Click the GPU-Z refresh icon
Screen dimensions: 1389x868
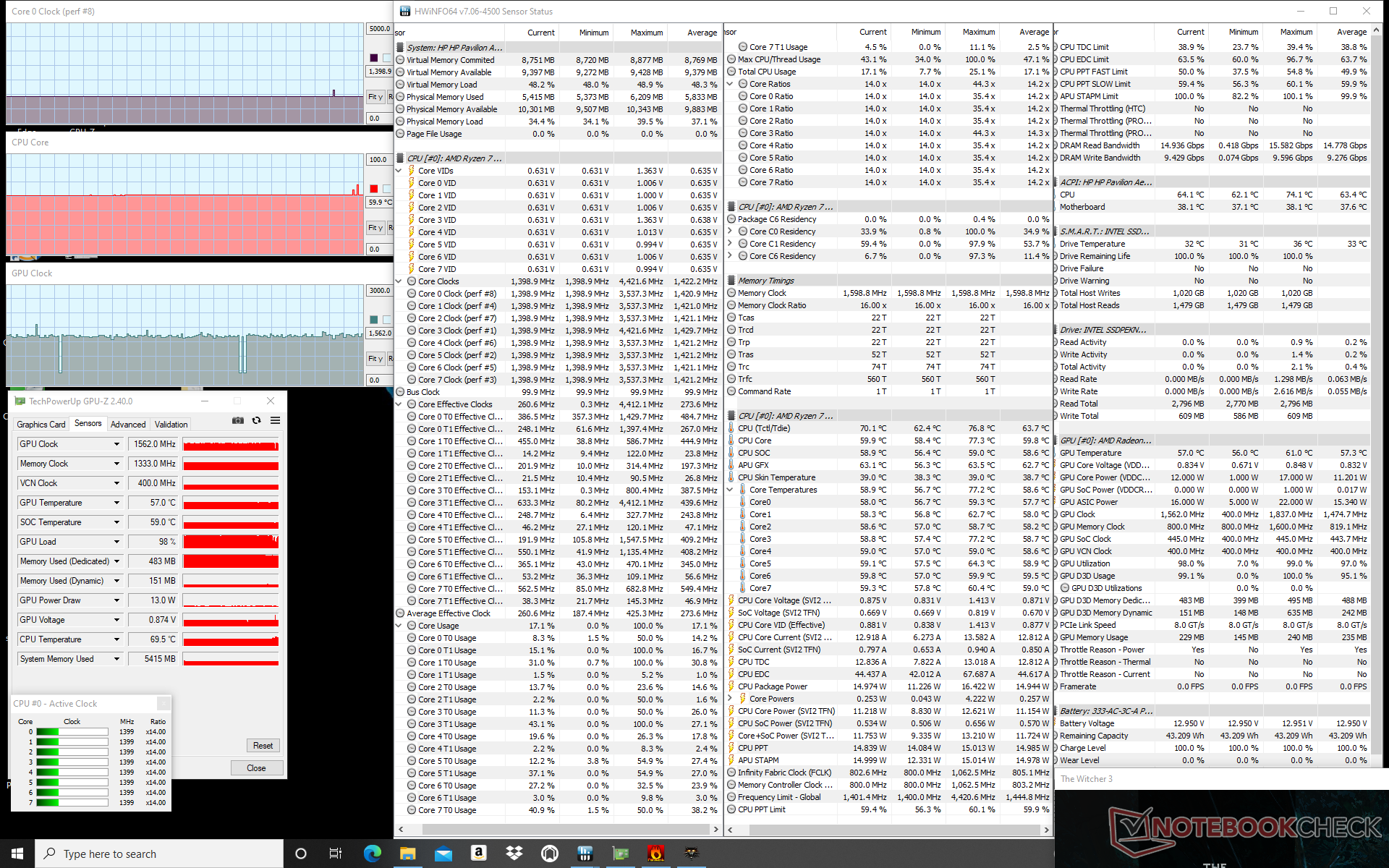coord(256,420)
